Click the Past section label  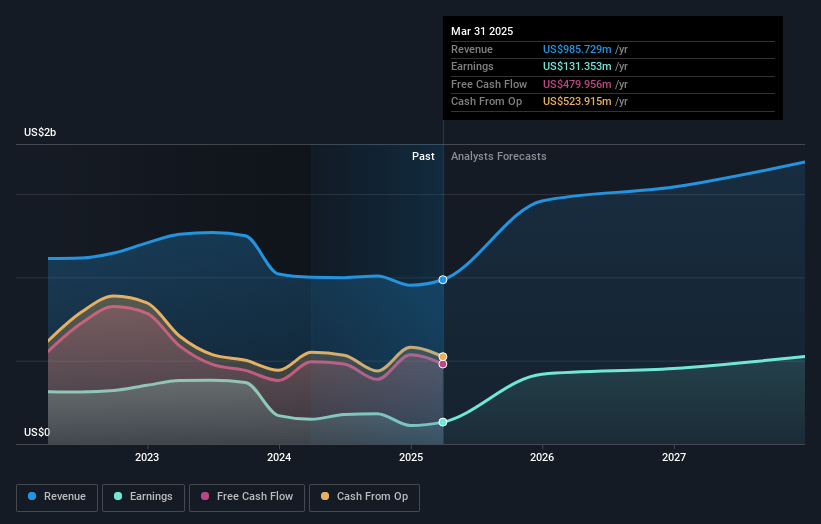(423, 157)
